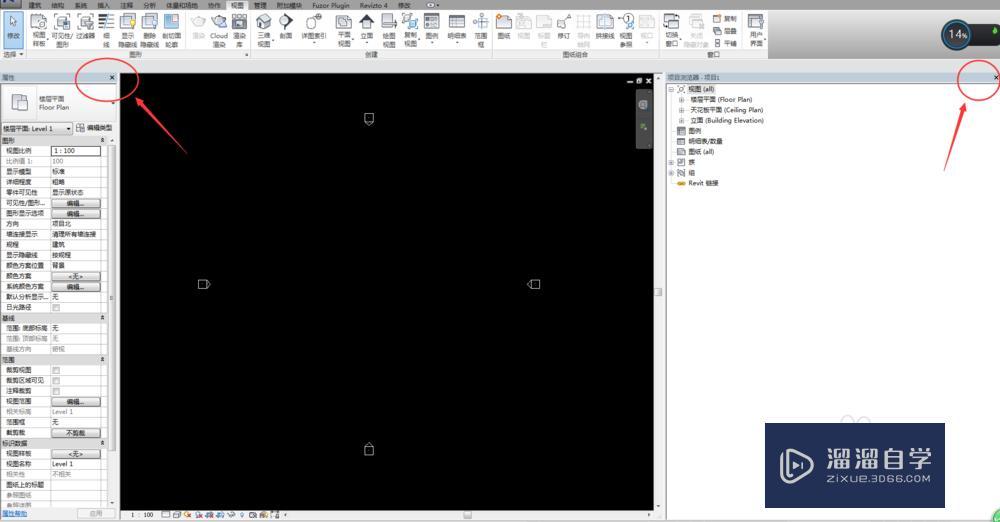Open 明细表 (Schedules) tool

click(457, 27)
